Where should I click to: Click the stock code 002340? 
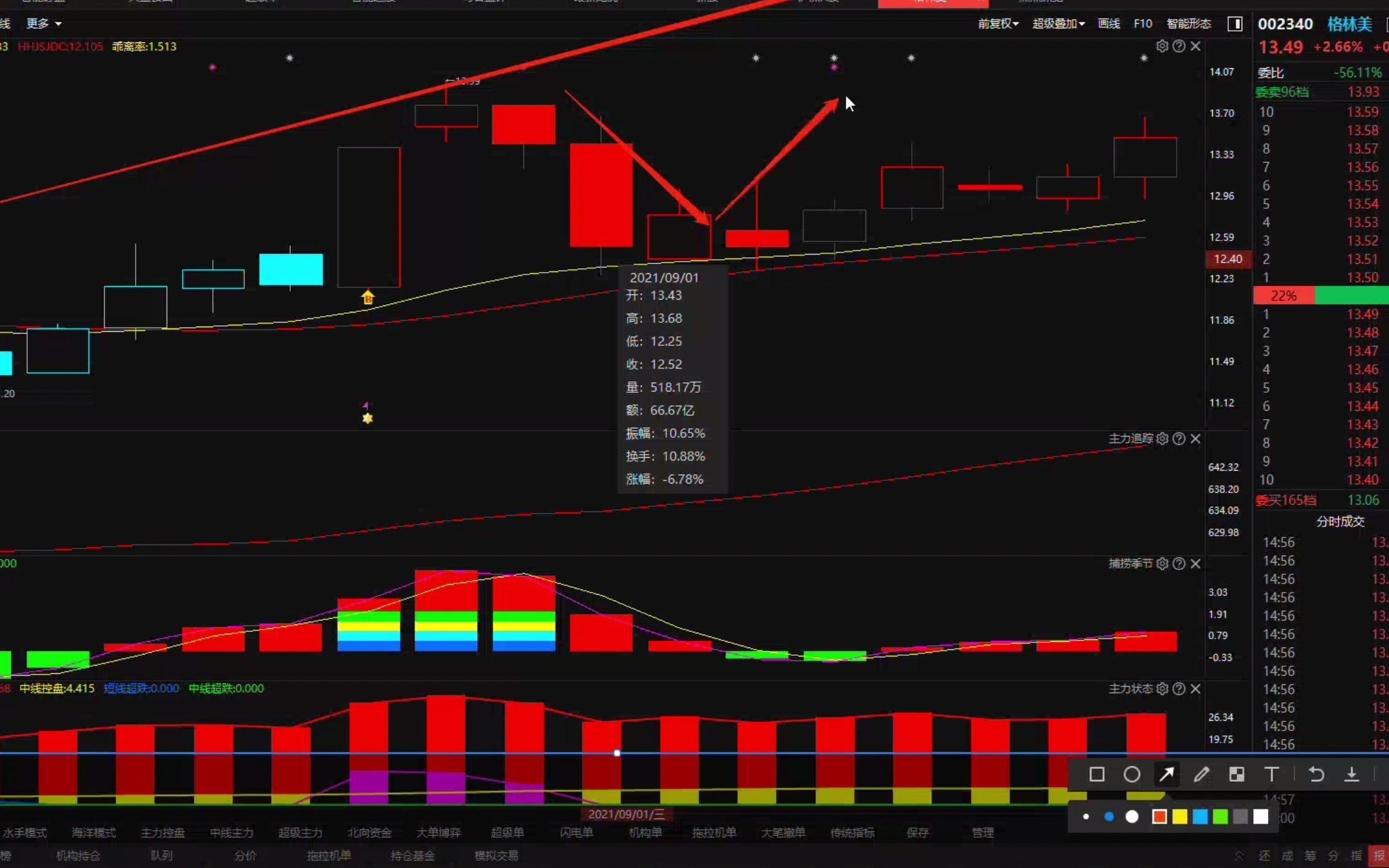tap(1285, 24)
